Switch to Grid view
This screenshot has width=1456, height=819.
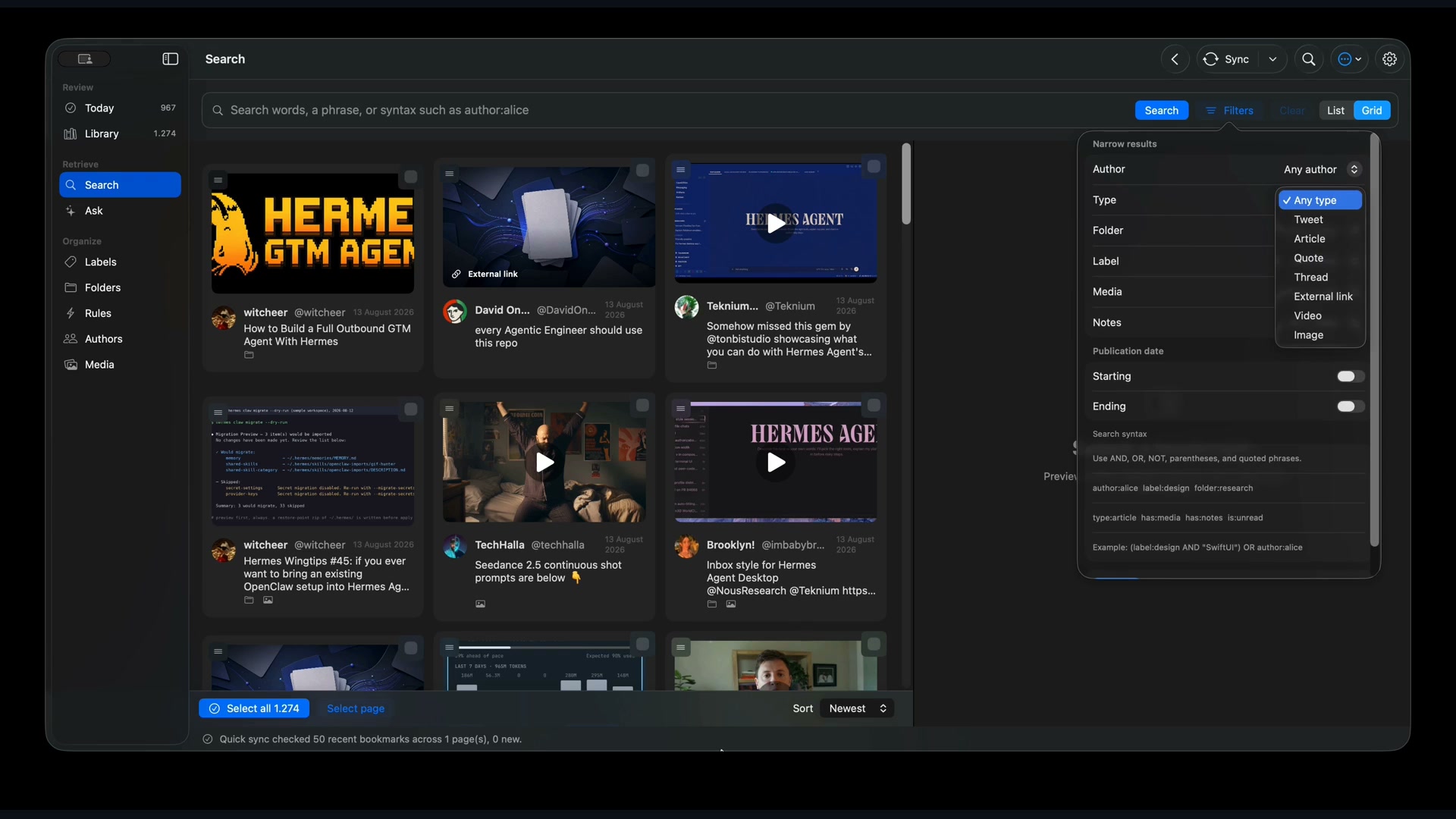(x=1372, y=111)
